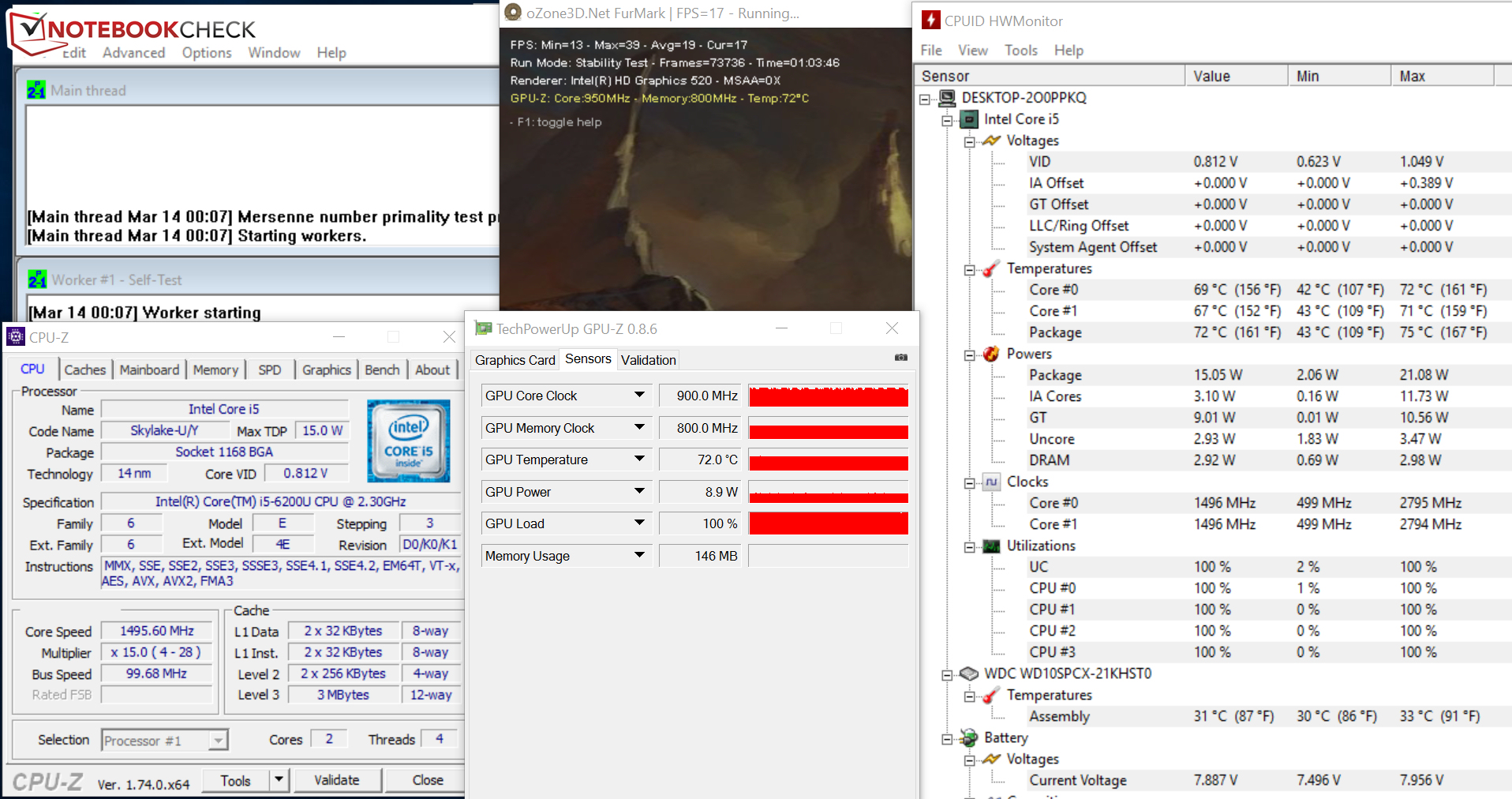The image size is (1512, 799).
Task: Click the HWMonitor title bar icon
Action: coord(931,21)
